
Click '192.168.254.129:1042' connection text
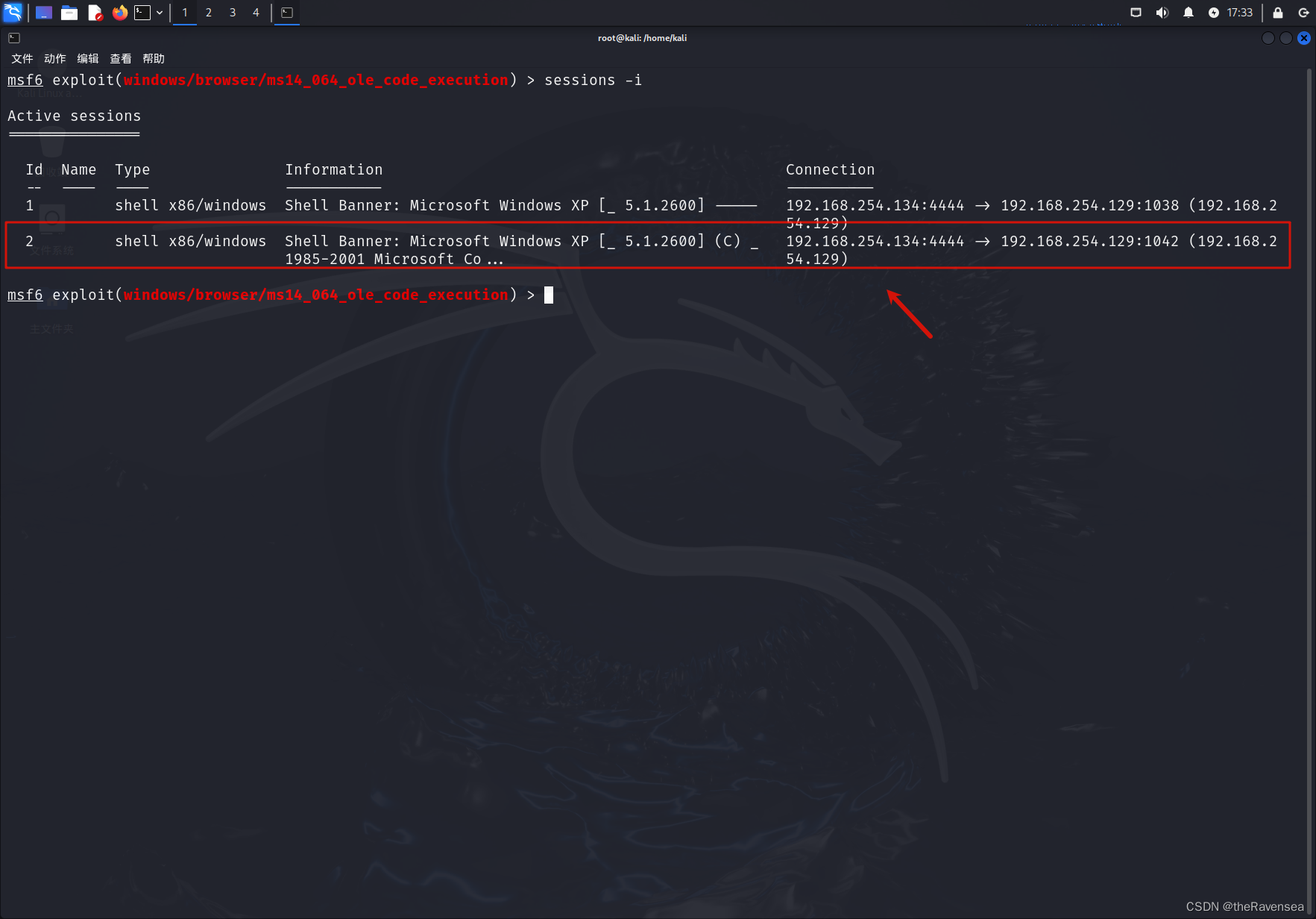point(1089,241)
